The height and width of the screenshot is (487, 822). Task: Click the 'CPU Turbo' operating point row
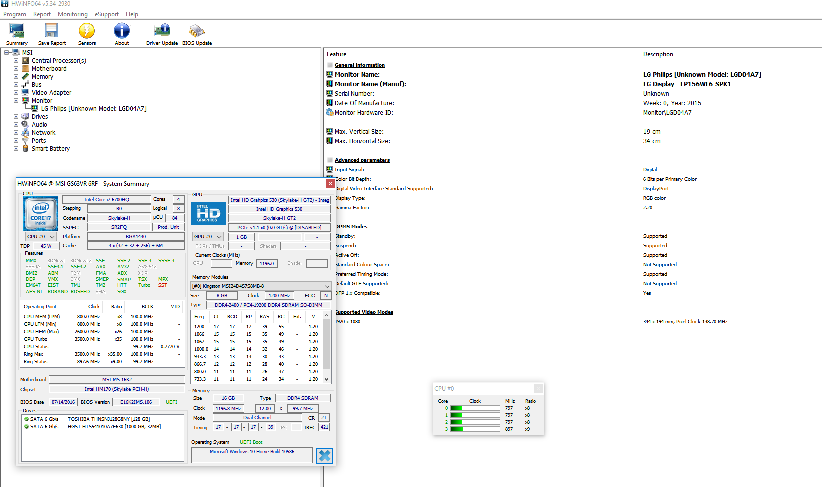click(103, 339)
